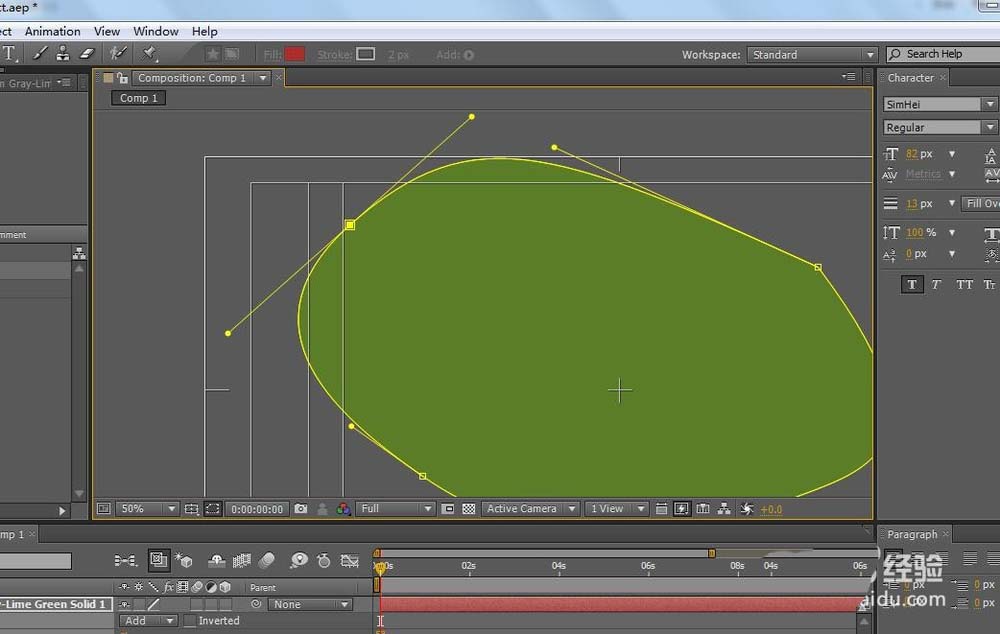Click Auto-keyframe stopwatch icon in timeline
Image resolution: width=1000 pixels, height=634 pixels.
(x=324, y=561)
